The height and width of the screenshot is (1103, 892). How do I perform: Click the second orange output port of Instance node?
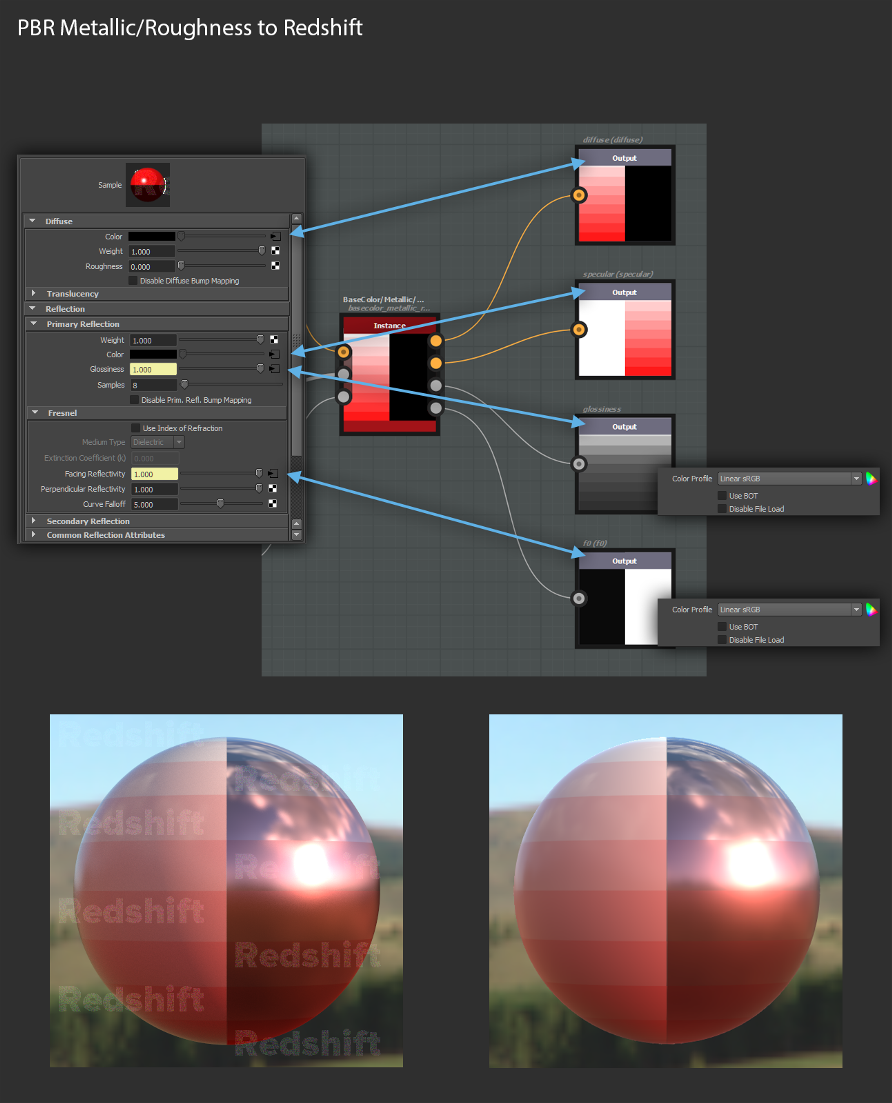(x=436, y=363)
